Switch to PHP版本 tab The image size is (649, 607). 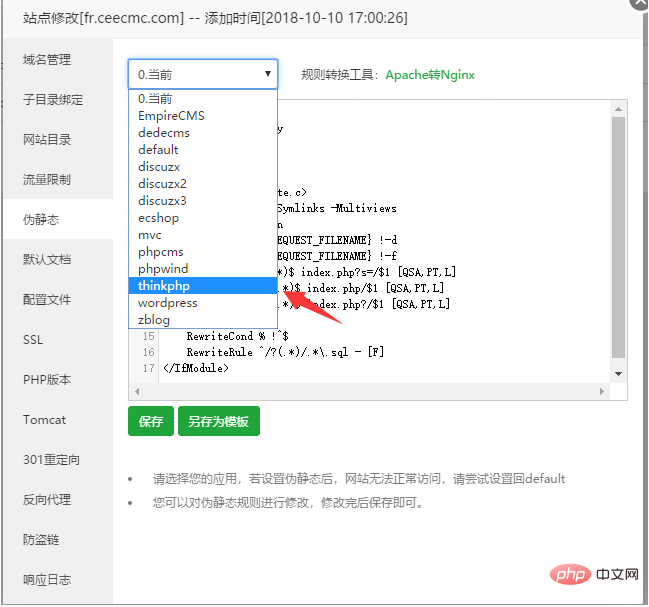pos(58,379)
